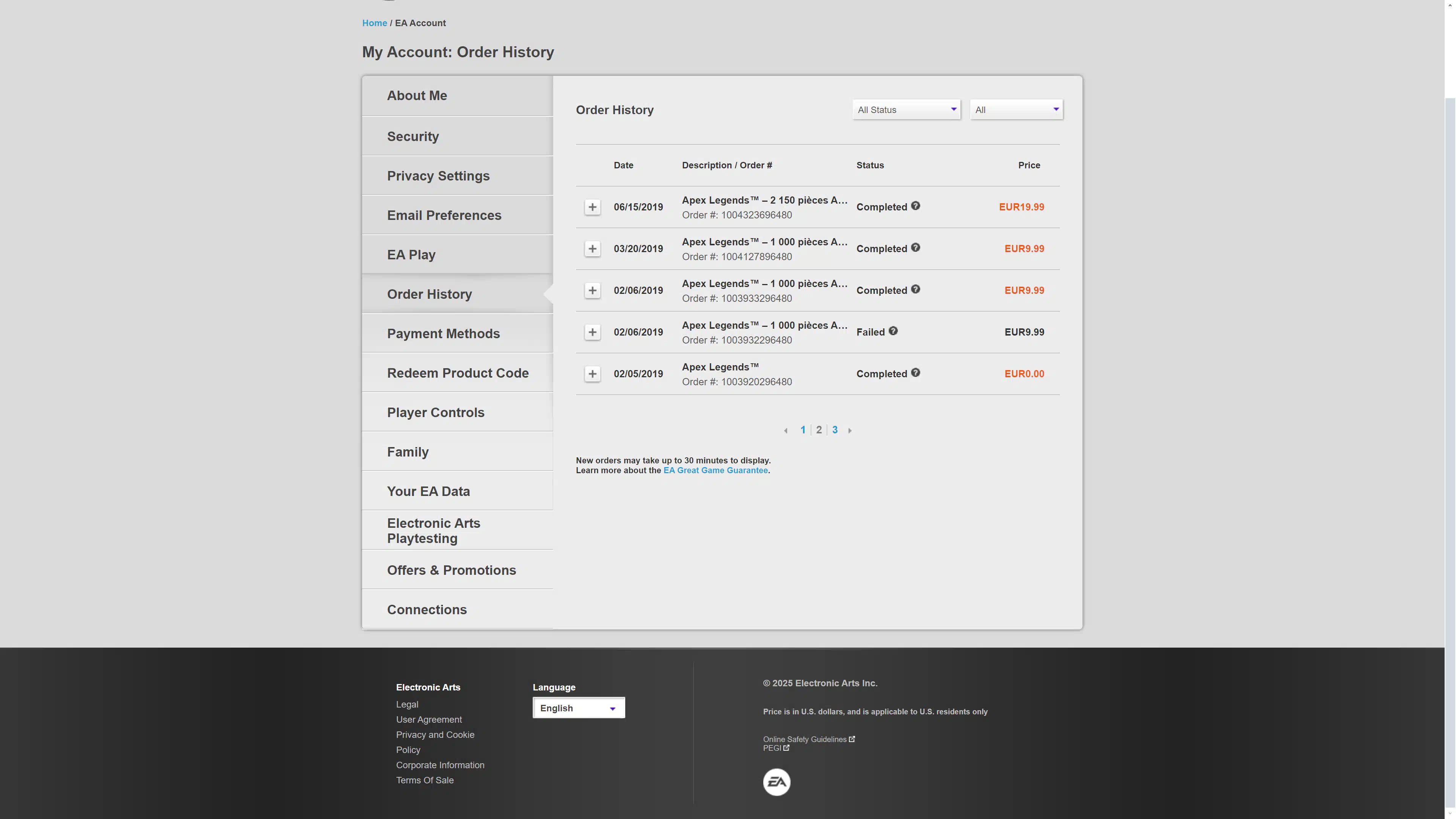Click the EA logo in the footer
The height and width of the screenshot is (819, 1456).
777,782
